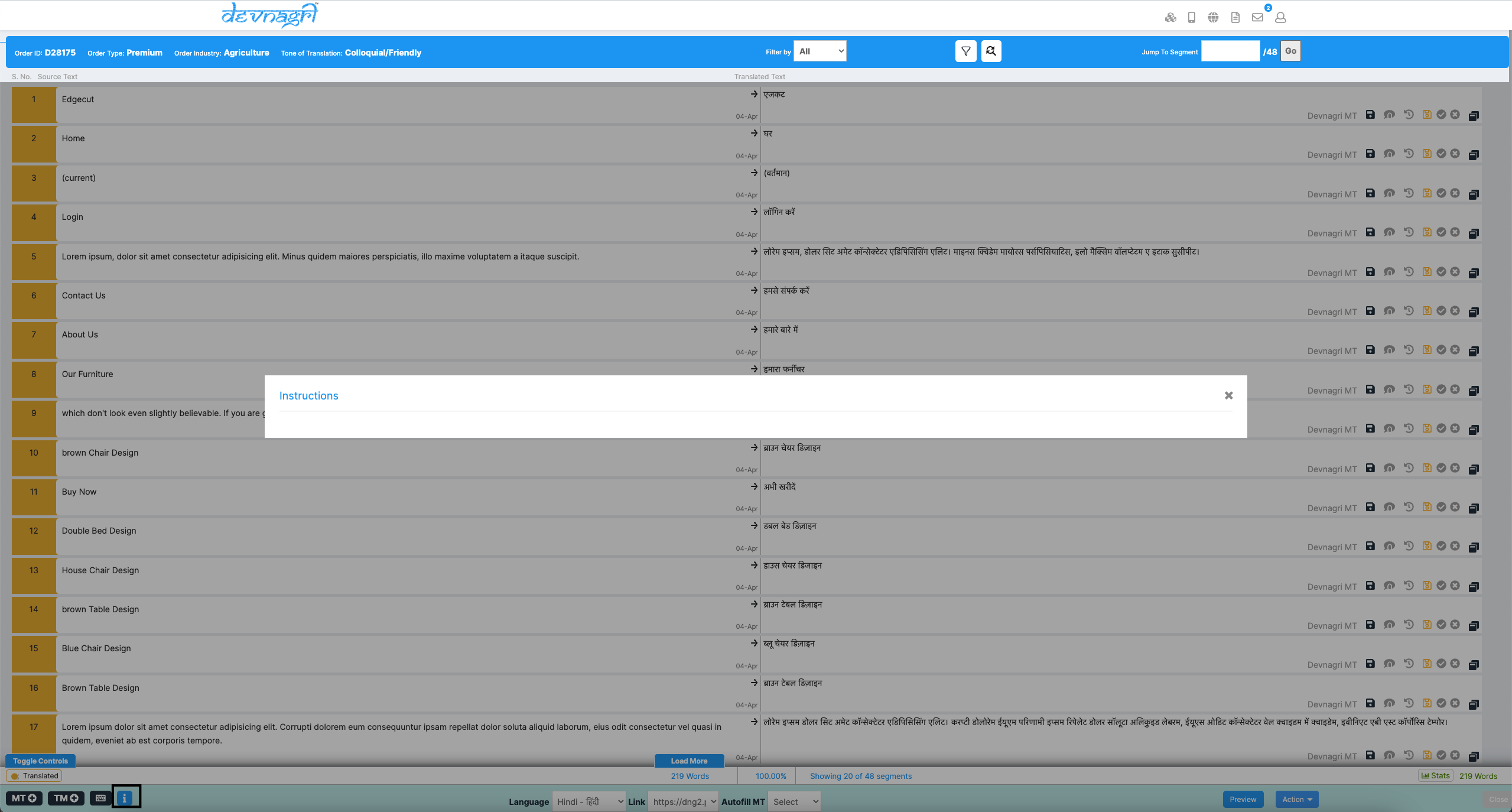Open the boxes/modules icon in header
This screenshot has height=812, width=1512.
point(1170,18)
